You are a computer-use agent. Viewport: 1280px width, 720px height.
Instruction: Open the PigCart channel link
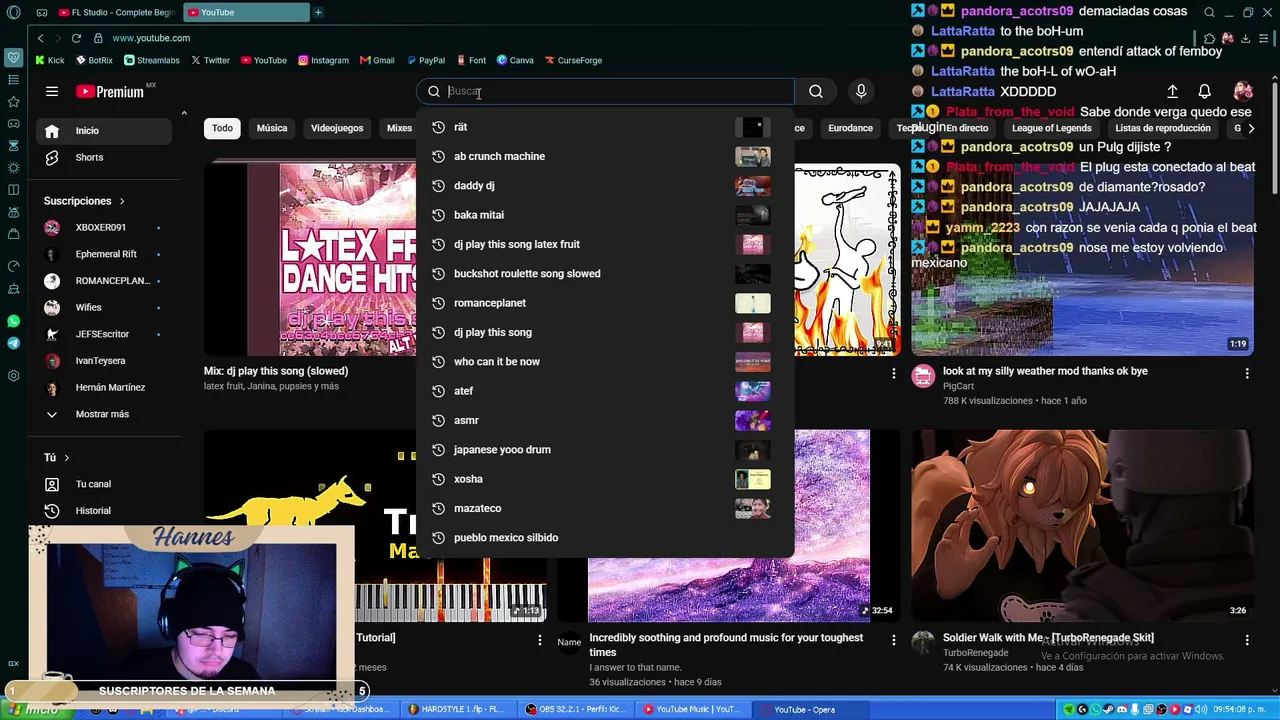(958, 386)
